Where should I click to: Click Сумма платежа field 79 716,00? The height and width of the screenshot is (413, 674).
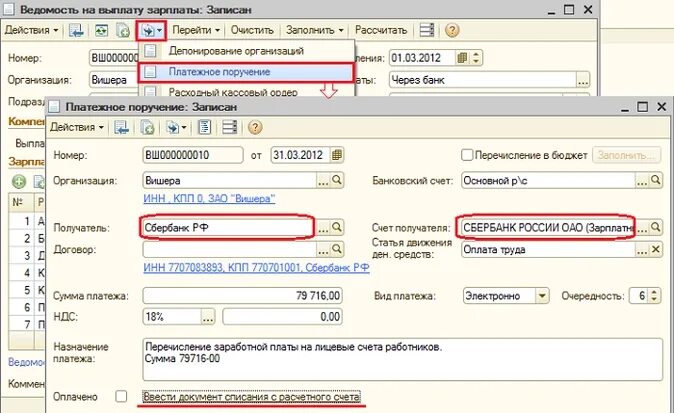pos(242,296)
